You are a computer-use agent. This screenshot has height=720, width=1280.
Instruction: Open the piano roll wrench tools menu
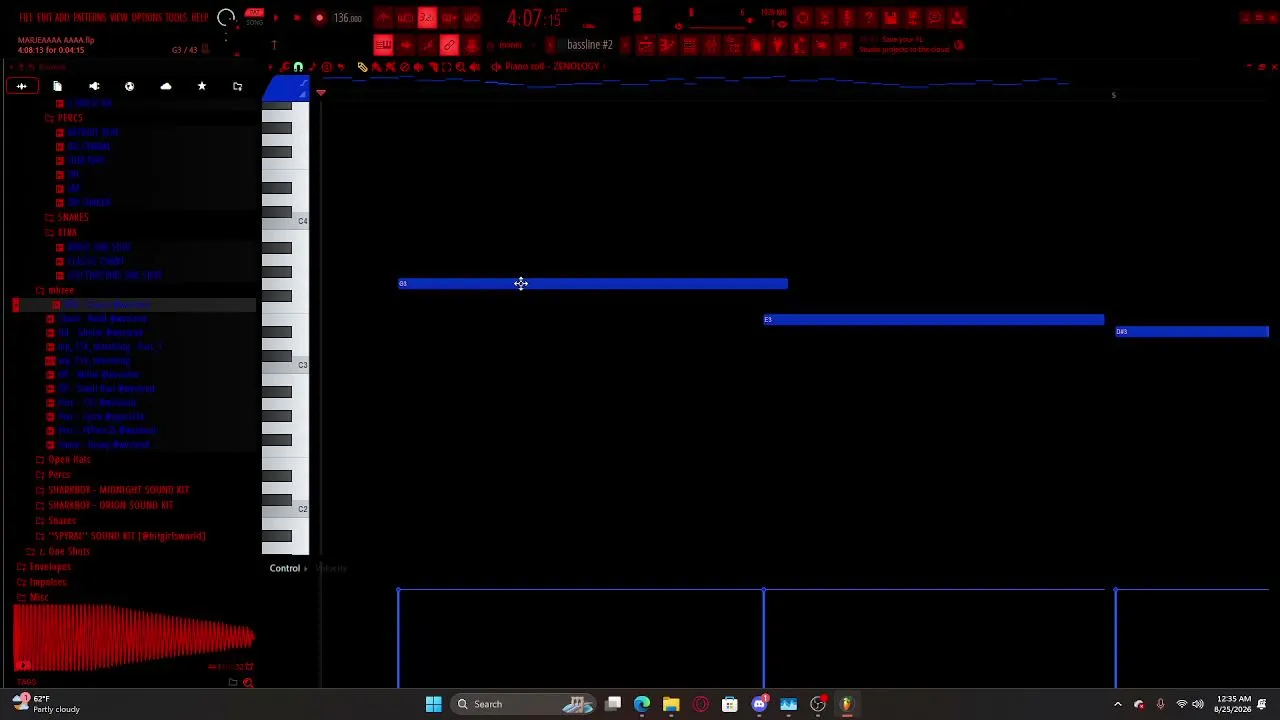click(x=284, y=67)
